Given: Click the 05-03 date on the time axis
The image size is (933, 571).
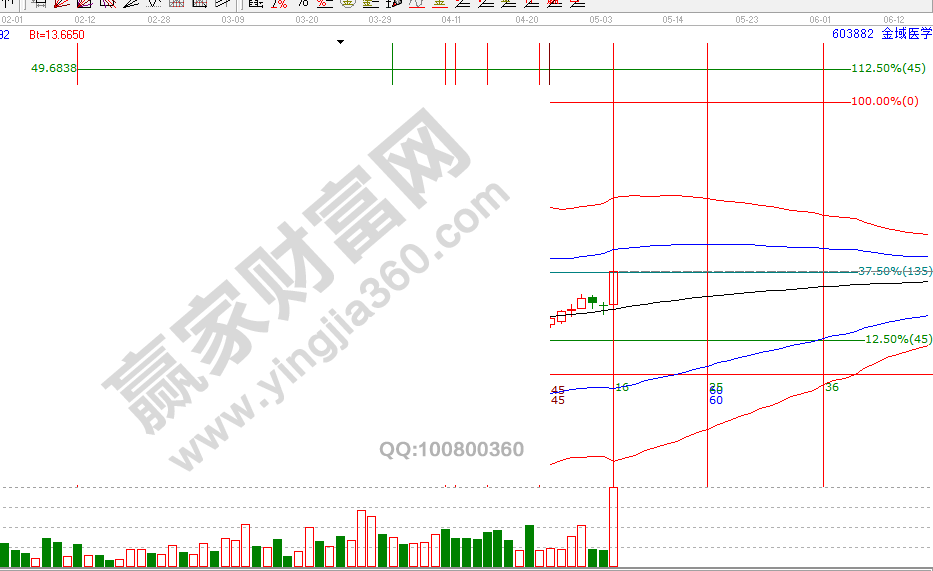Looking at the screenshot, I should [600, 19].
